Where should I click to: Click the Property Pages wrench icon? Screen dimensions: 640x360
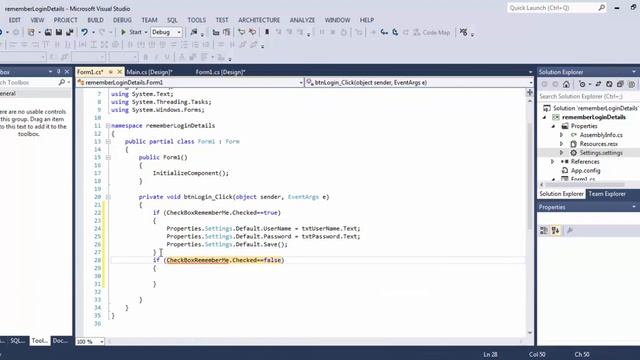(x=570, y=231)
